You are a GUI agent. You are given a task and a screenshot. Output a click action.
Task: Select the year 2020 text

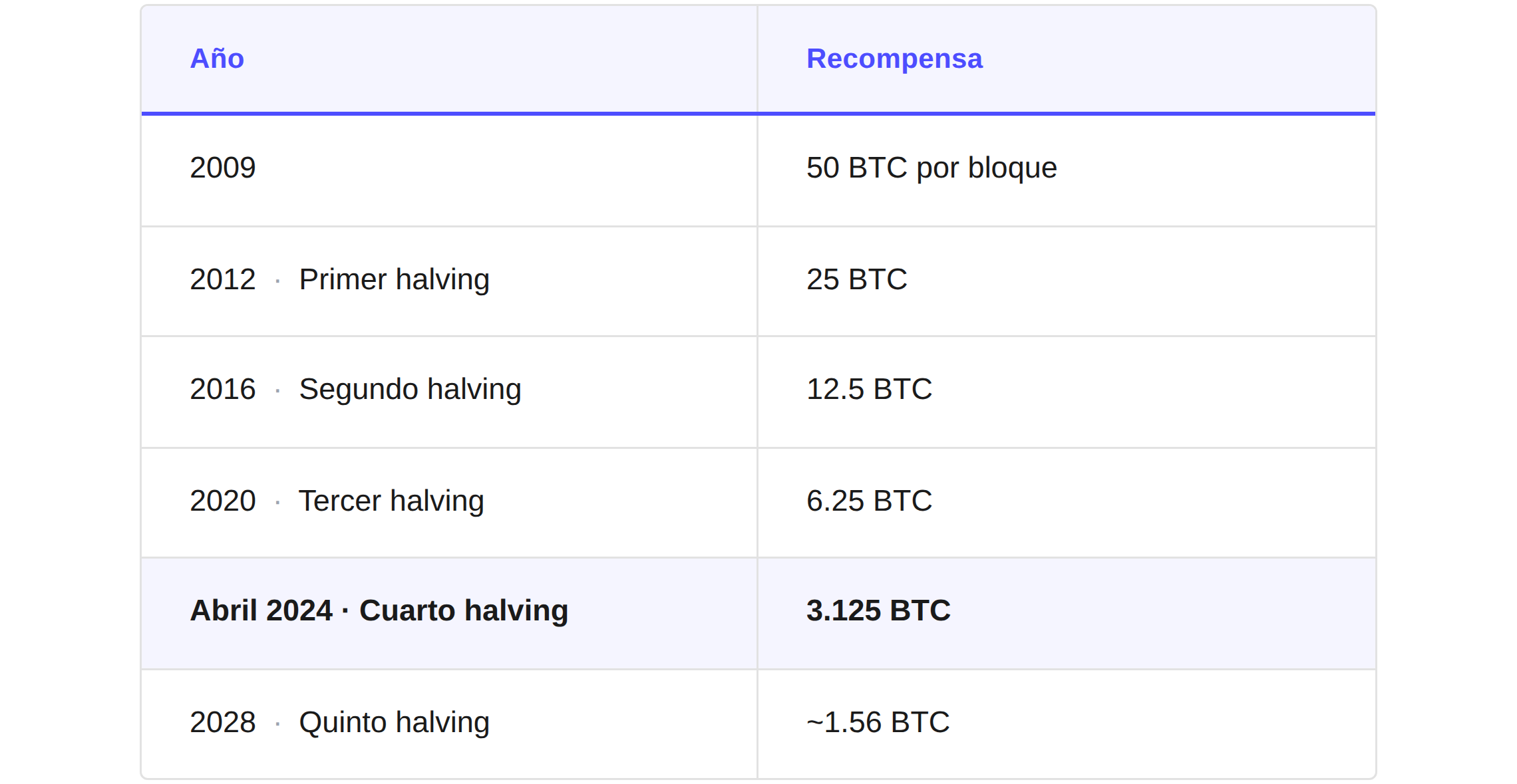(223, 501)
